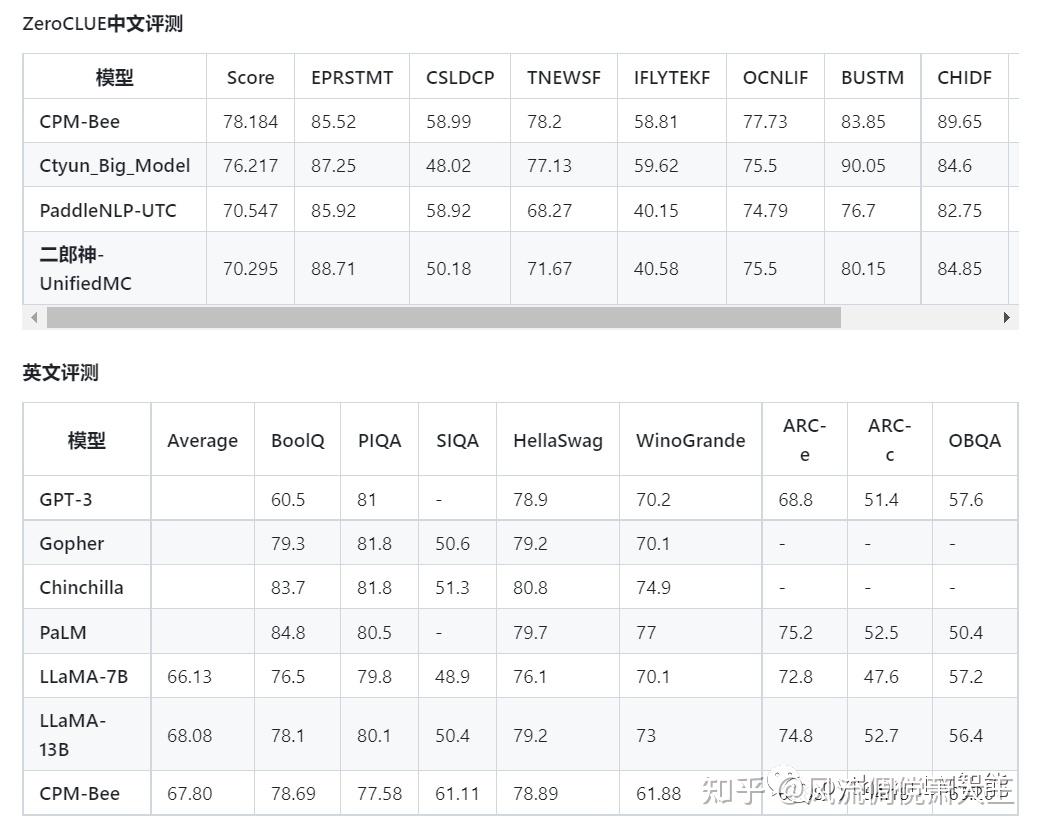Click the WinoGrande column header
This screenshot has height=834, width=1042.
click(690, 441)
